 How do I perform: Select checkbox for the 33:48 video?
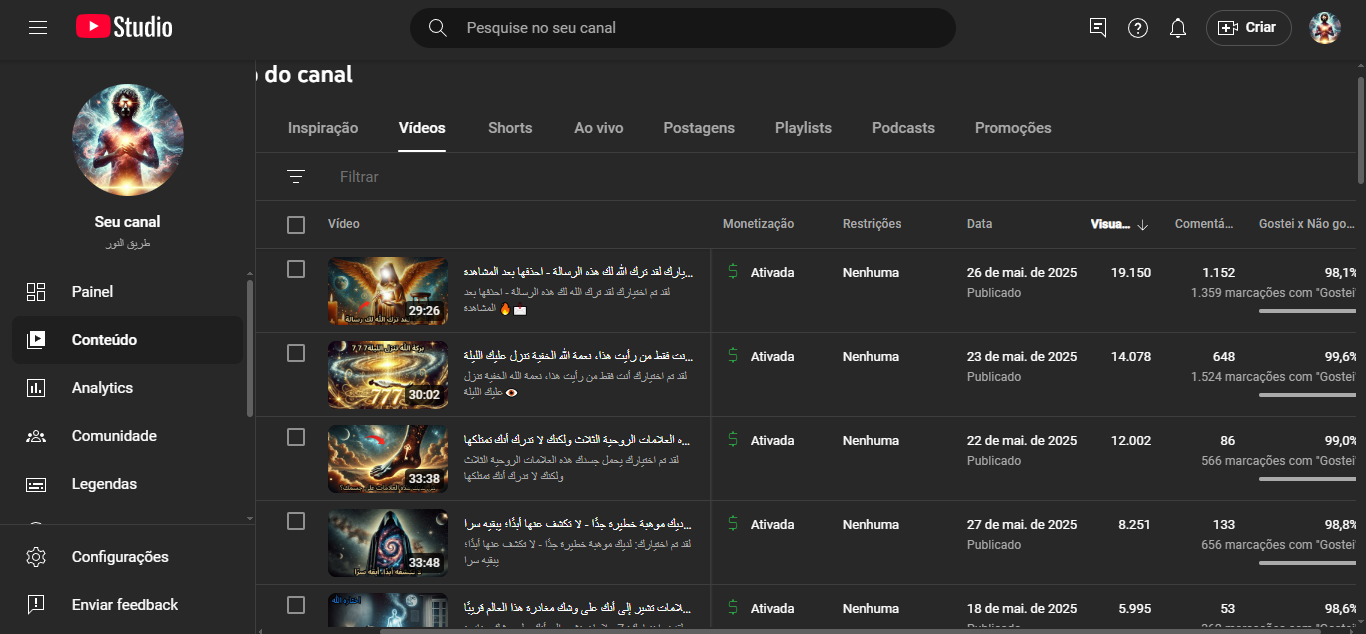(x=296, y=521)
